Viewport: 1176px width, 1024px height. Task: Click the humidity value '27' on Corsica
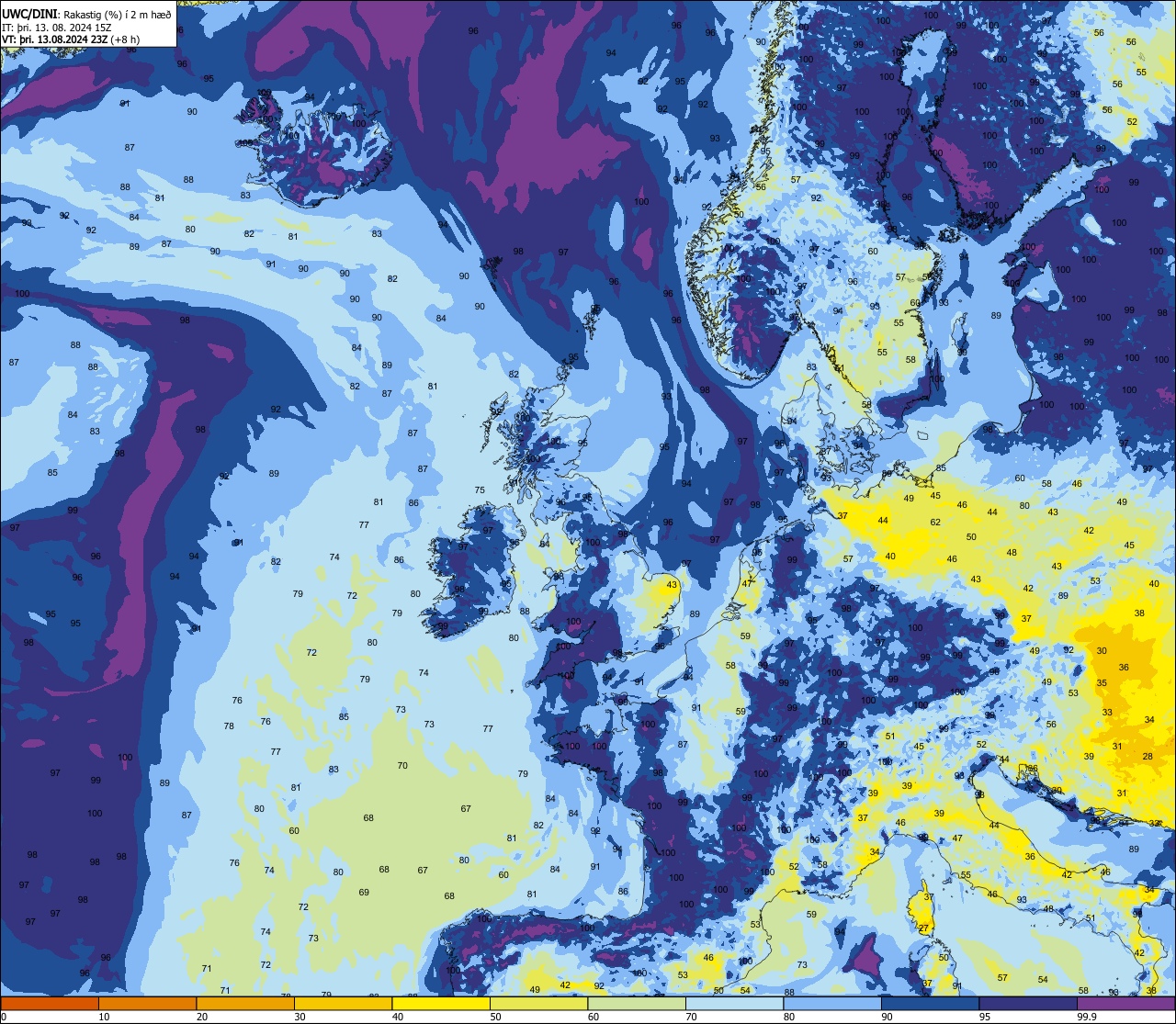point(923,928)
